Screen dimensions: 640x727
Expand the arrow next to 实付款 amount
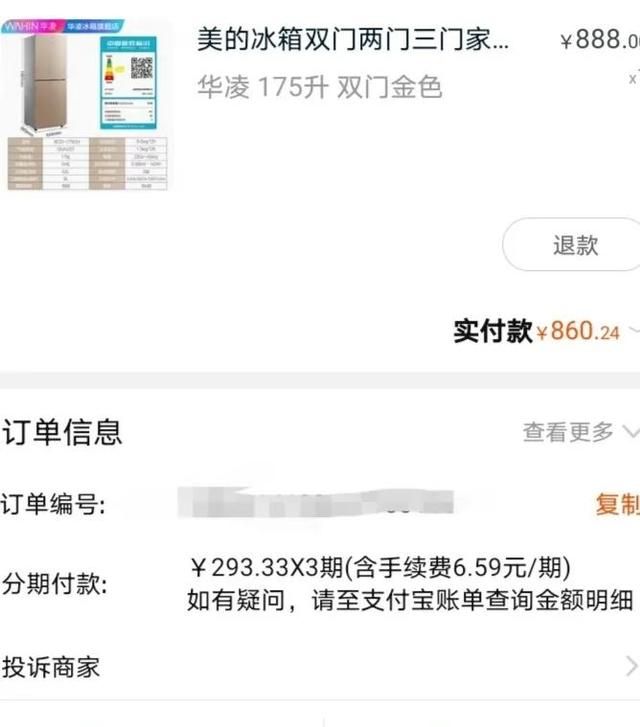(x=634, y=331)
